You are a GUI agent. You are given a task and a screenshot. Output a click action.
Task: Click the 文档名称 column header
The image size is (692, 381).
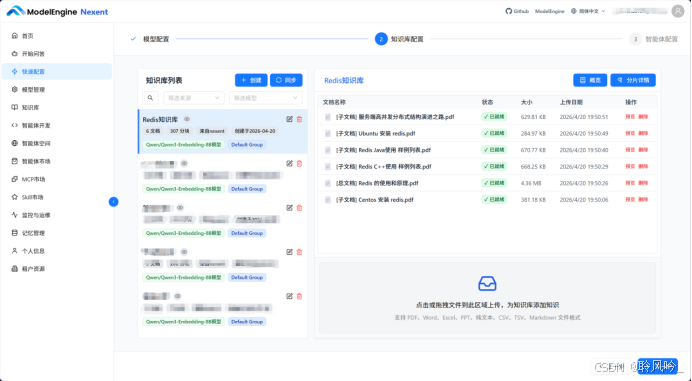pos(334,102)
